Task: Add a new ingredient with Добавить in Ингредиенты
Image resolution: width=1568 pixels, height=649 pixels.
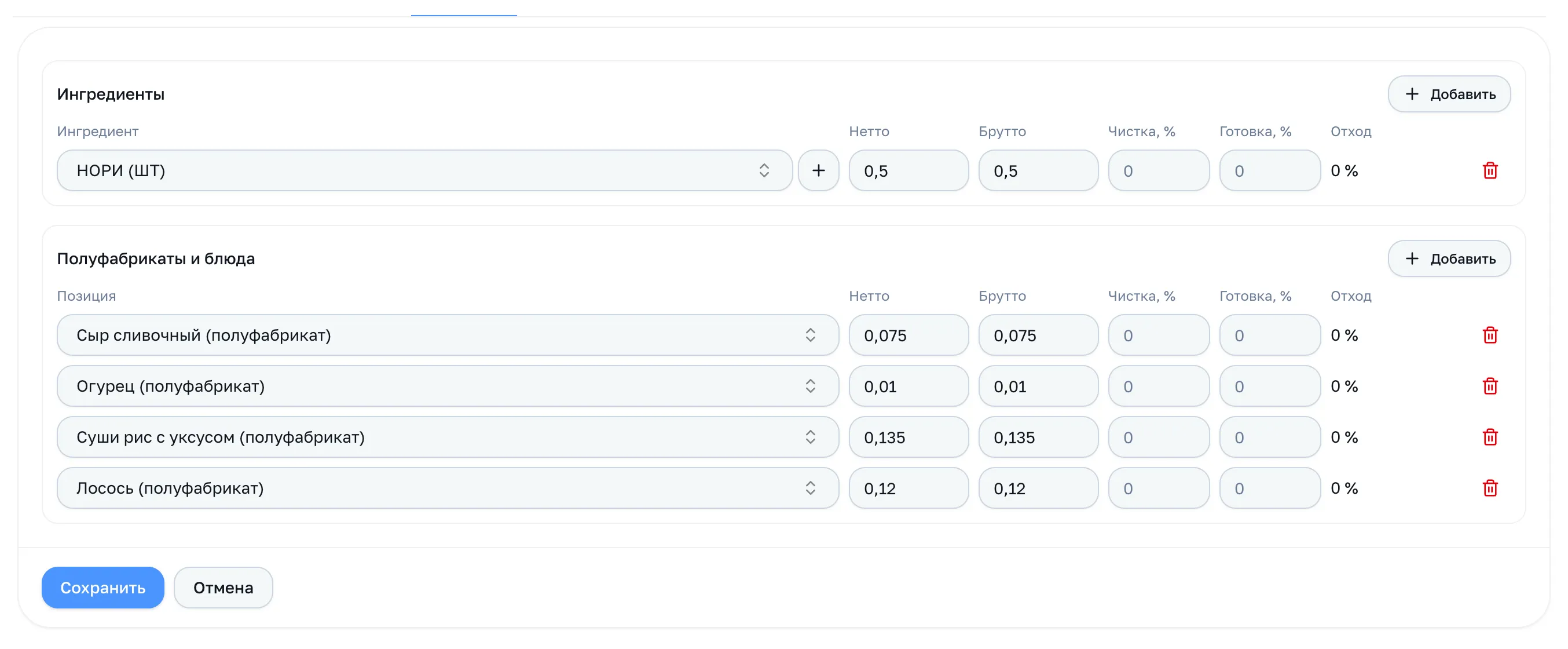Action: pos(1449,94)
